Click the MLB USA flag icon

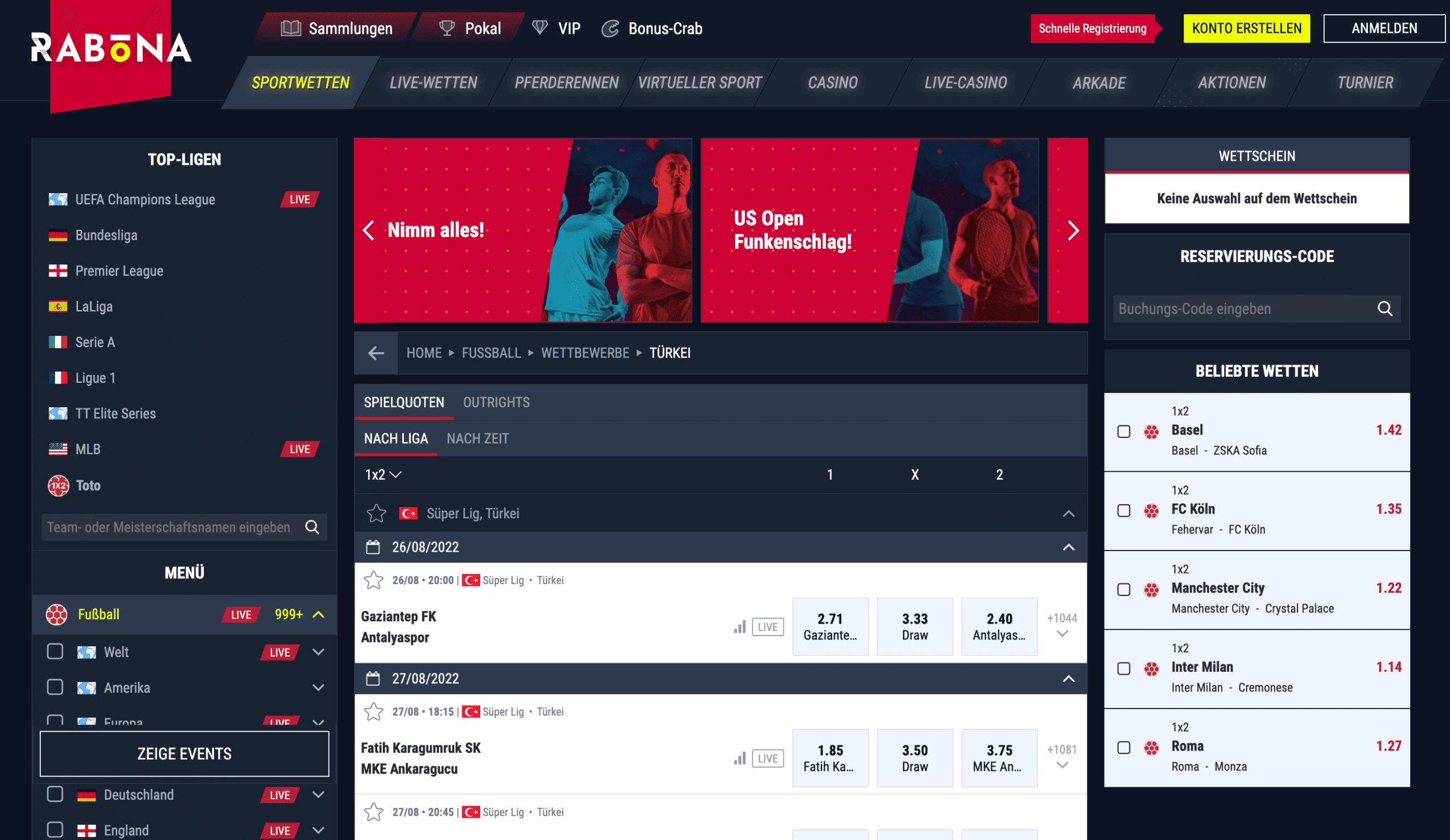58,449
